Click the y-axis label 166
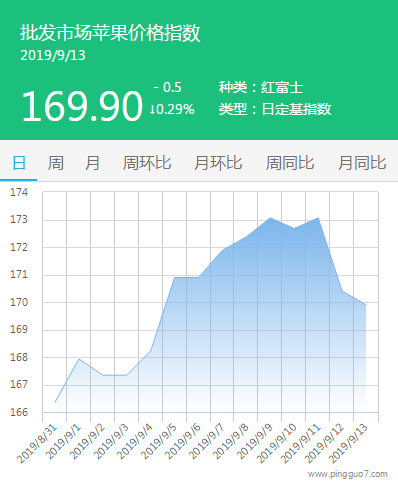The height and width of the screenshot is (483, 398). [19, 412]
